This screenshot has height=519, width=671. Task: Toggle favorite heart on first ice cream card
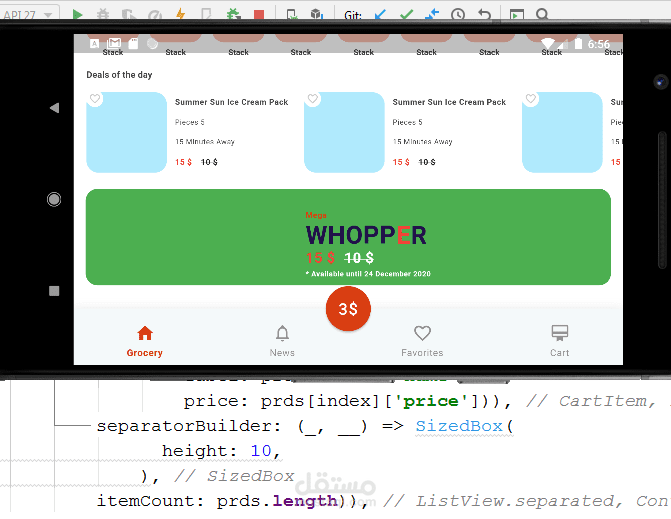point(95,99)
